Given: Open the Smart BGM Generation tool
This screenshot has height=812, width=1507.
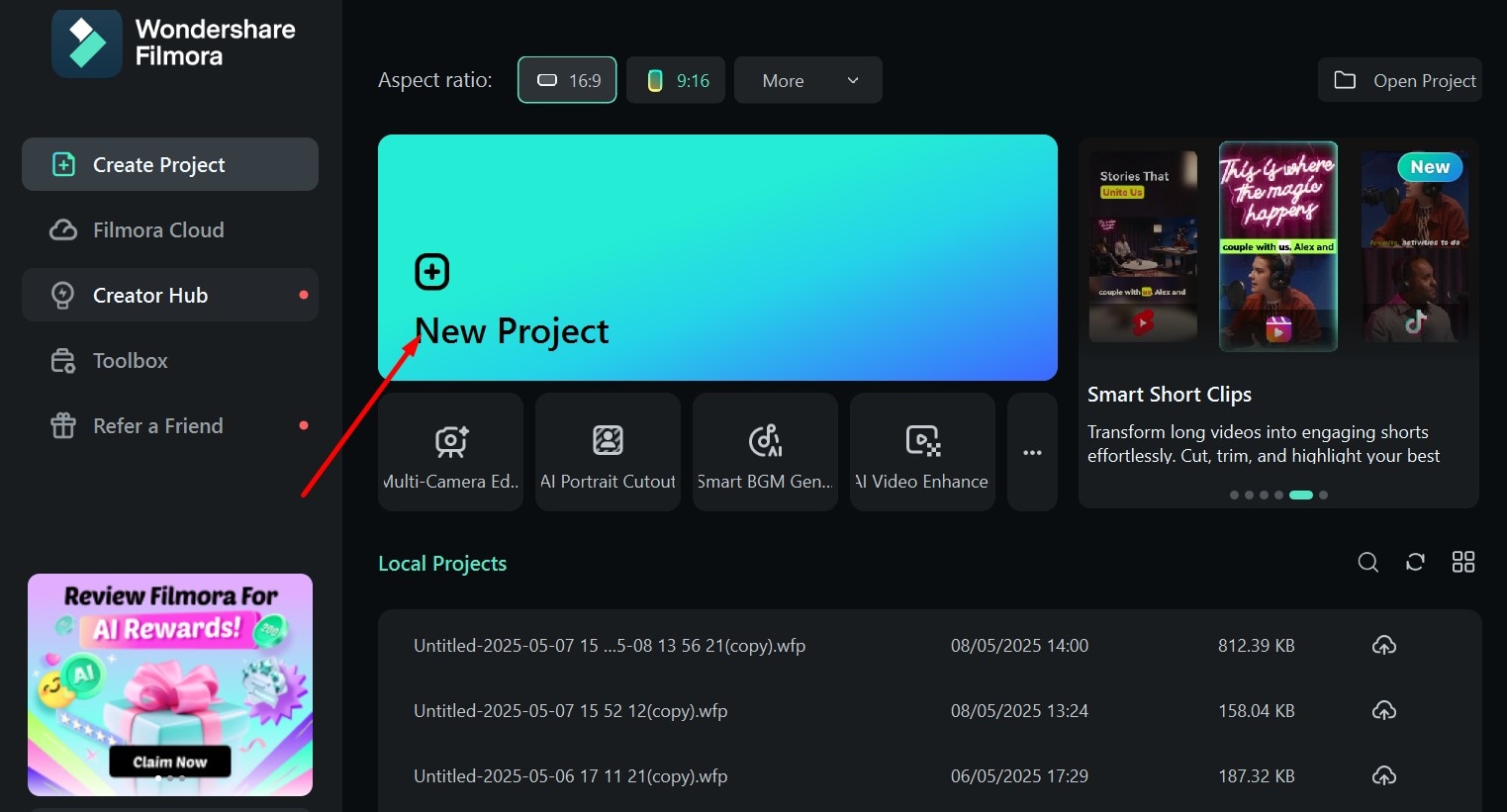Looking at the screenshot, I should (765, 452).
